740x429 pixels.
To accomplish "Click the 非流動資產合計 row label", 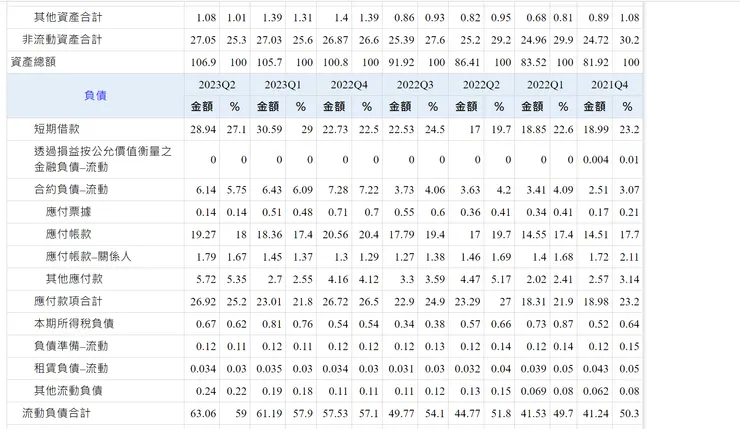I will pos(62,40).
